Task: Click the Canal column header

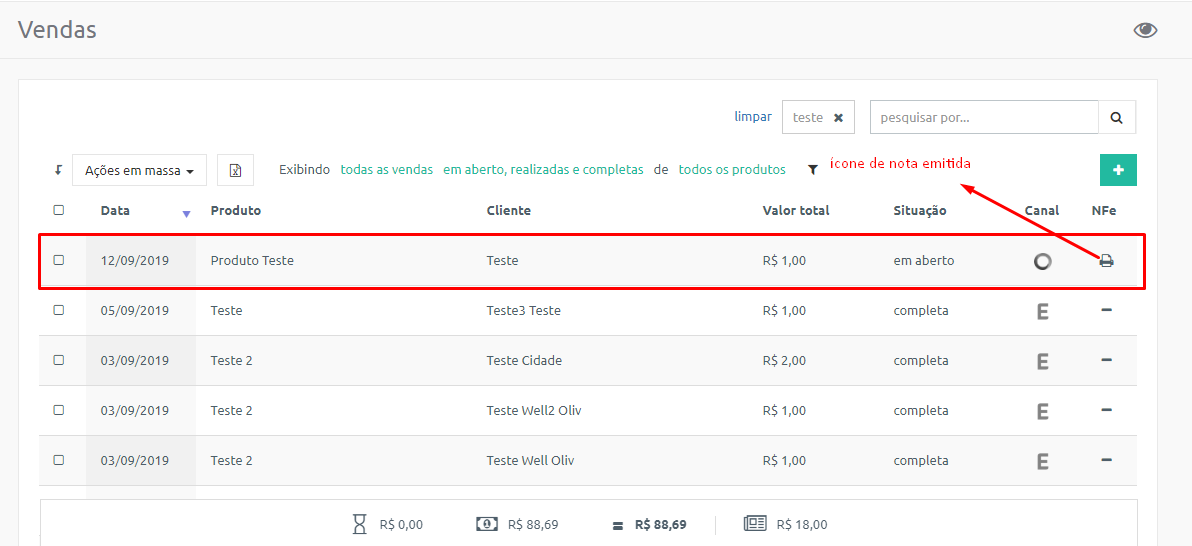Action: 1042,211
